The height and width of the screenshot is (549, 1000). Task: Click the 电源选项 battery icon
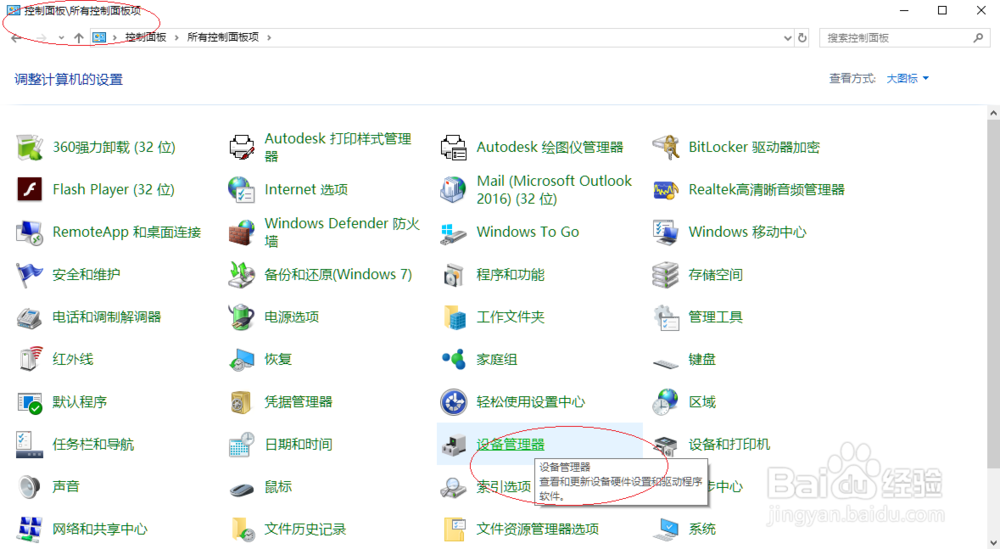pos(242,317)
